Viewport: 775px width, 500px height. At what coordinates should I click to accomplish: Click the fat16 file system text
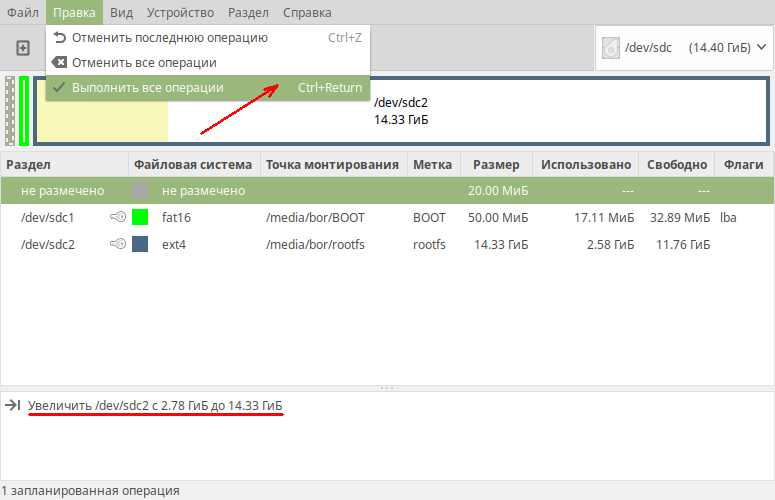pos(176,217)
